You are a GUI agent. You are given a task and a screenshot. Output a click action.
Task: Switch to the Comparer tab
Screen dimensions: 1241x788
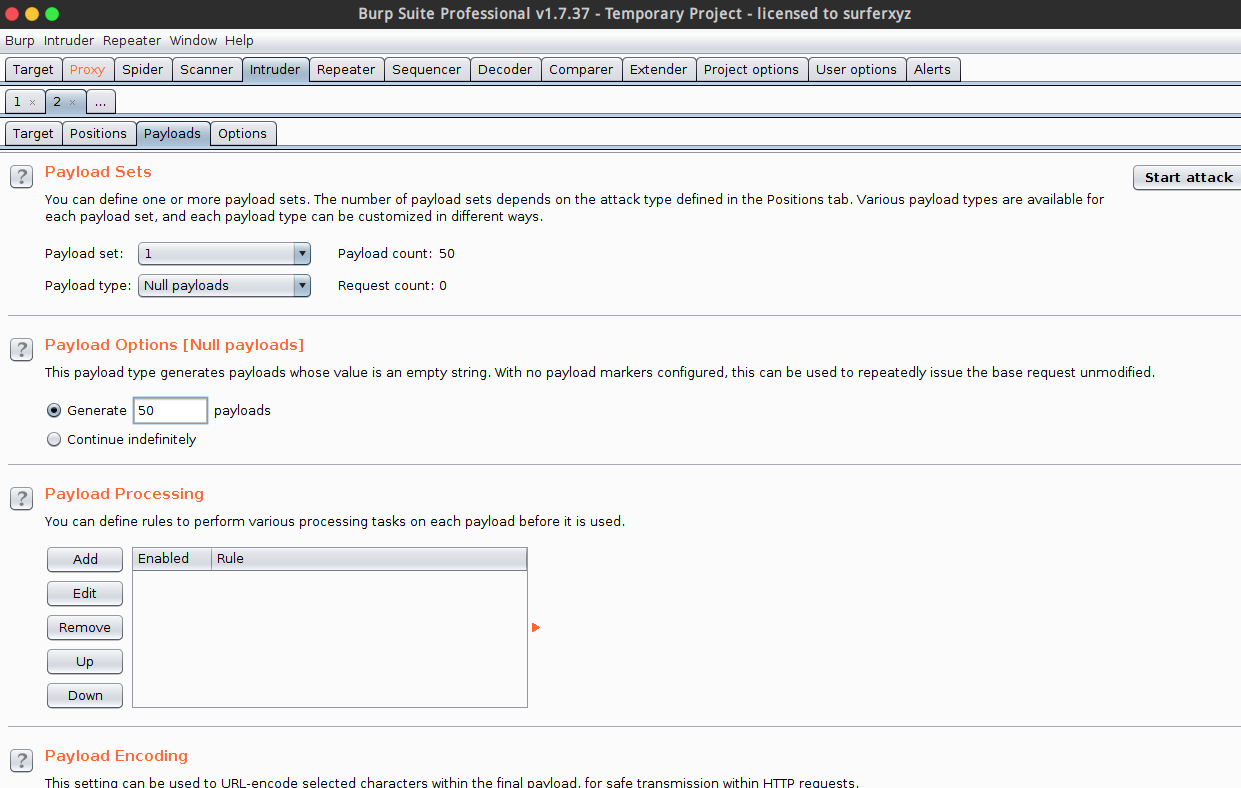581,70
